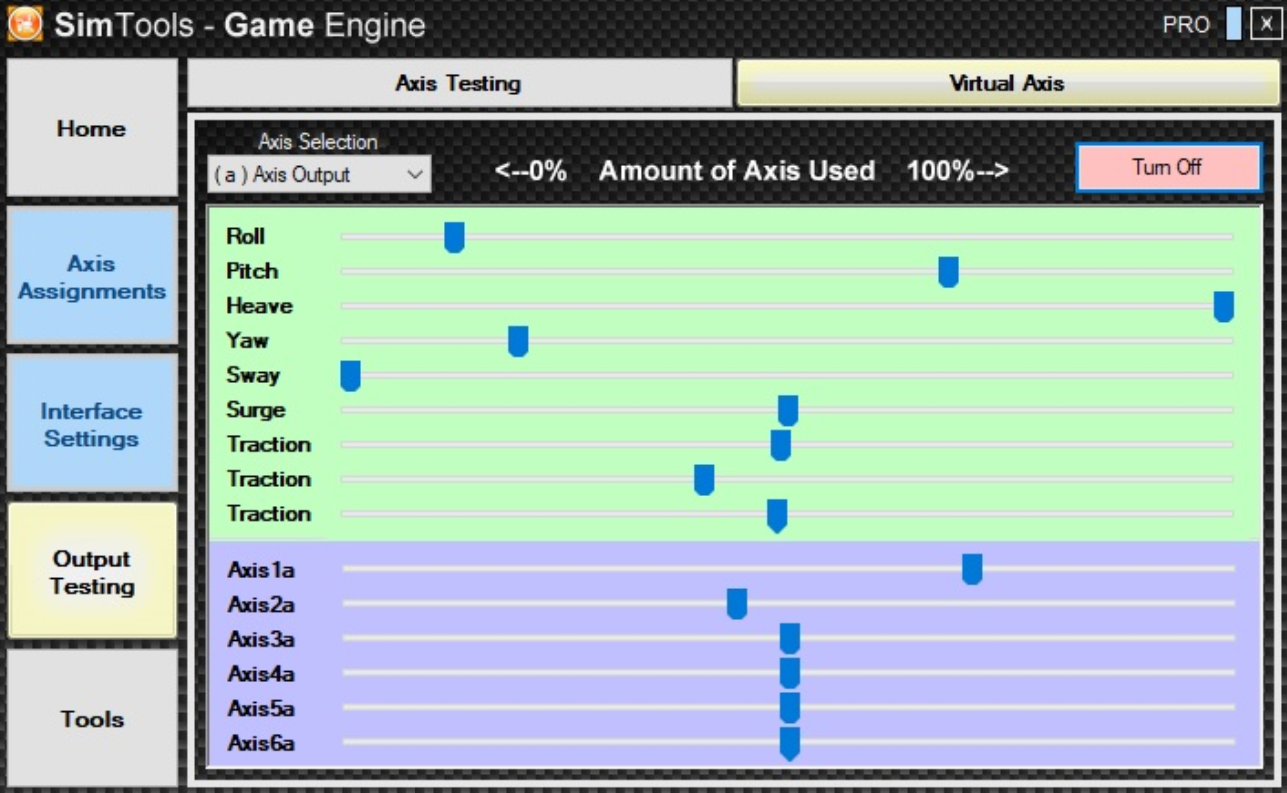The image size is (1287, 793).
Task: Switch to the Virtual Axis tab
Action: 1007,83
